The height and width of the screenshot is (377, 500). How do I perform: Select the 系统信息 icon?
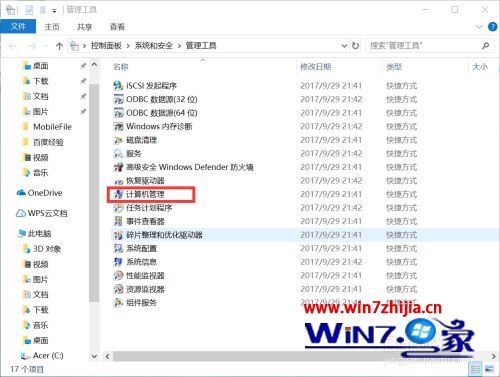[x=118, y=262]
